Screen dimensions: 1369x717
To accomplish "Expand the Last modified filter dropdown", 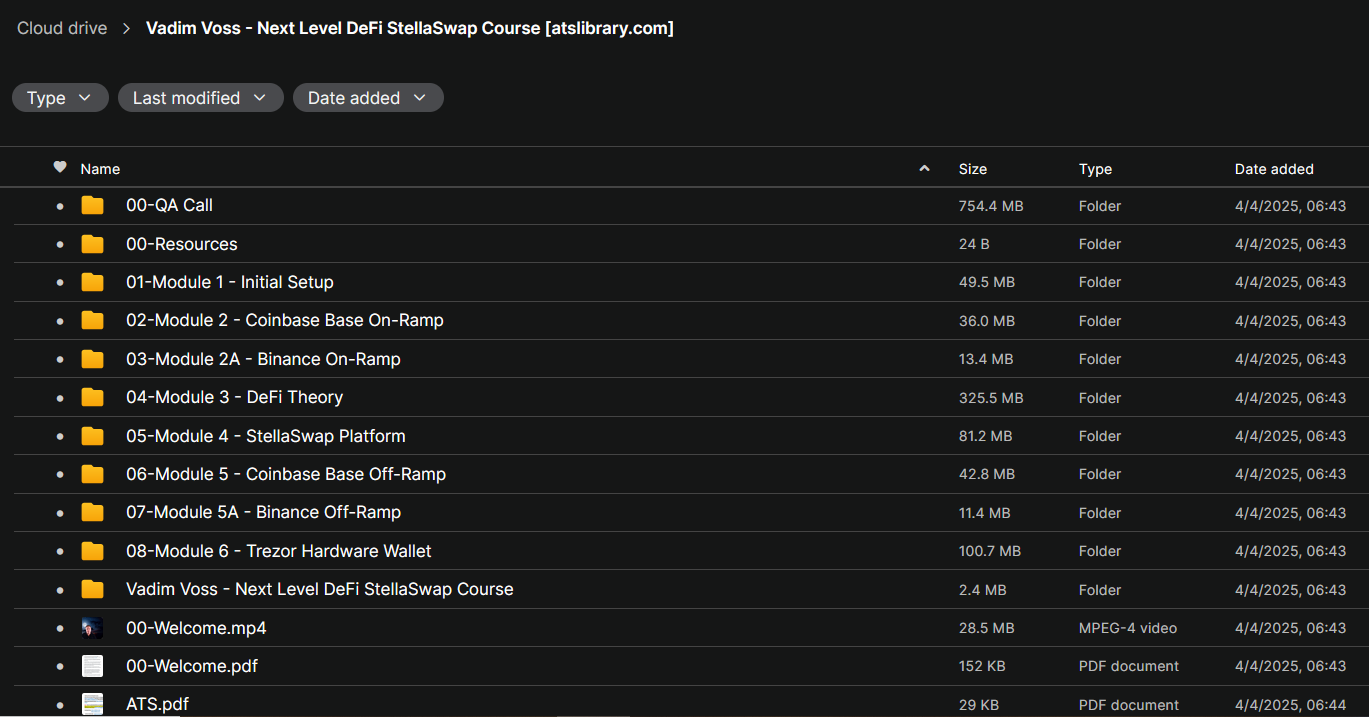I will (200, 98).
